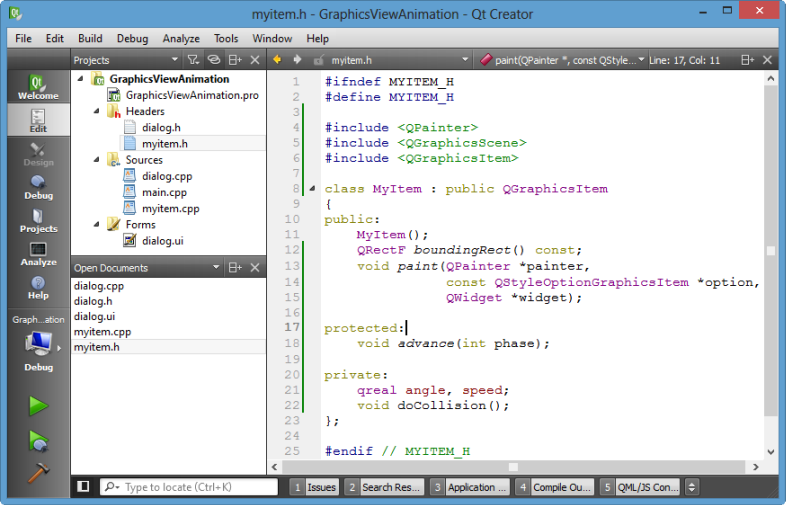This screenshot has height=505, width=786.
Task: Split the Open Documents pane
Action: (x=235, y=267)
